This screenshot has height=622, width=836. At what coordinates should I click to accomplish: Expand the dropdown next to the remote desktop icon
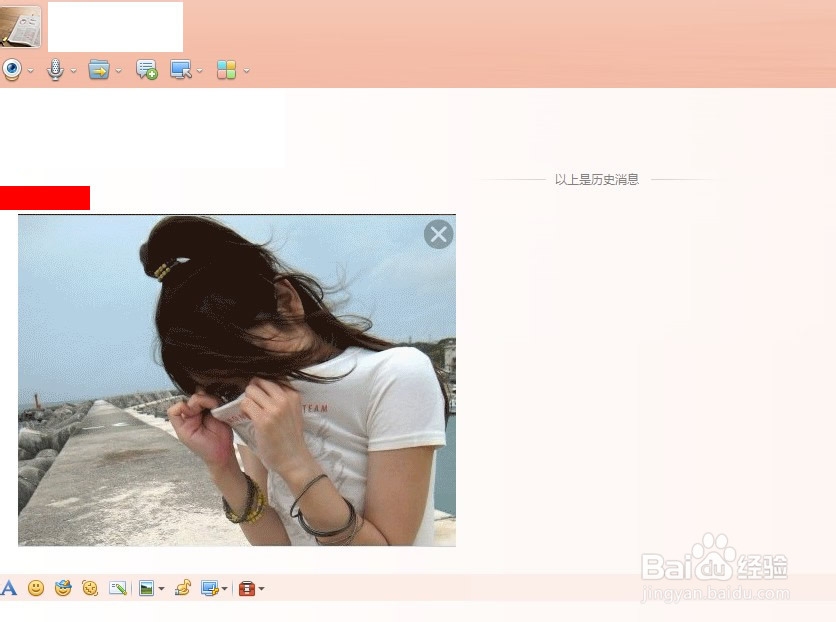coord(199,70)
